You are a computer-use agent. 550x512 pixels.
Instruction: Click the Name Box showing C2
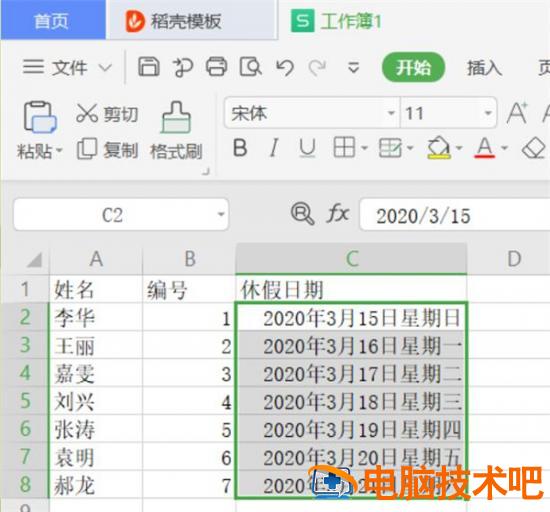click(112, 215)
